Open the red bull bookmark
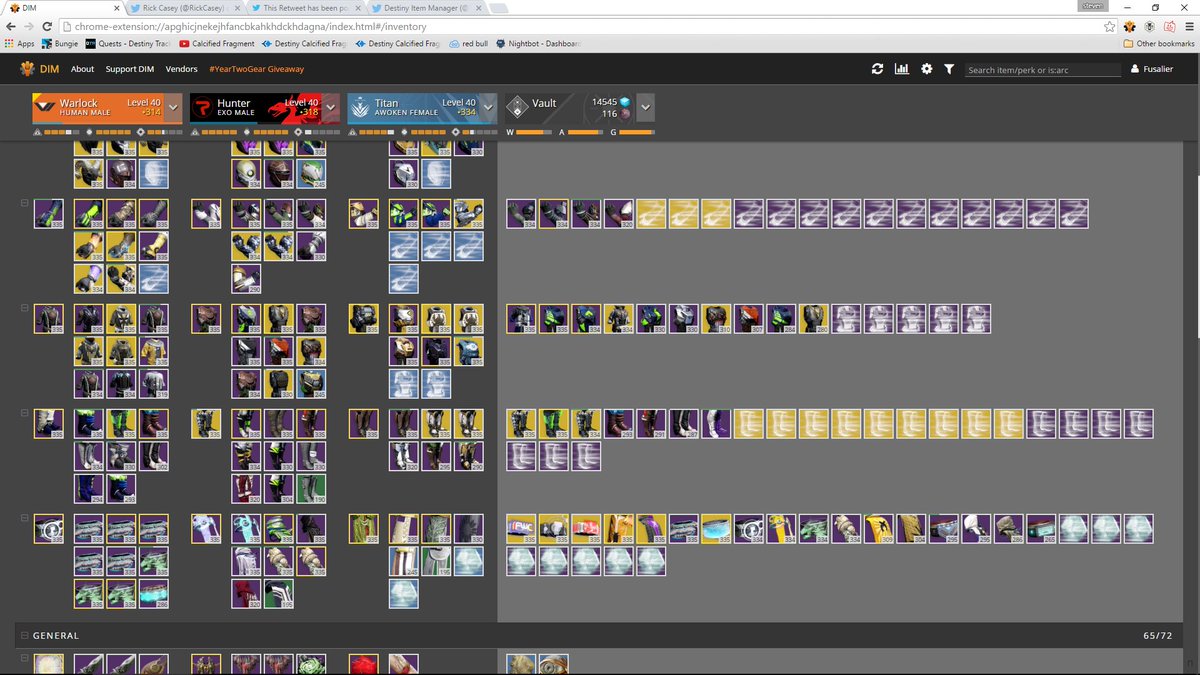Screen dimensions: 1200x675 (468, 44)
